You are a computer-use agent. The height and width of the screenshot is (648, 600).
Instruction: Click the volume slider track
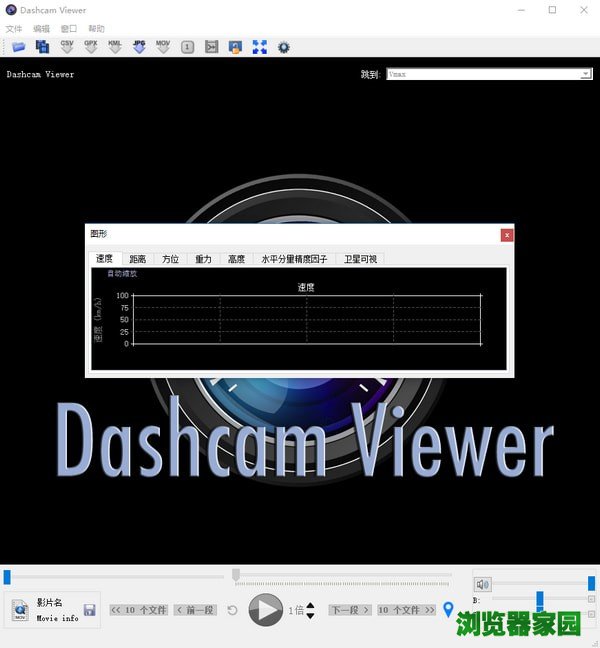coord(540,583)
